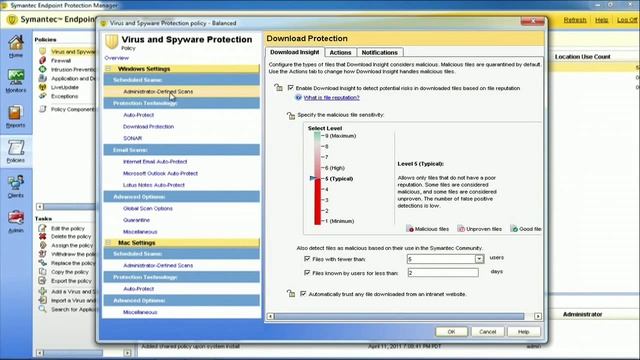
Task: Select Quarantine tree item
Action: 136,220
